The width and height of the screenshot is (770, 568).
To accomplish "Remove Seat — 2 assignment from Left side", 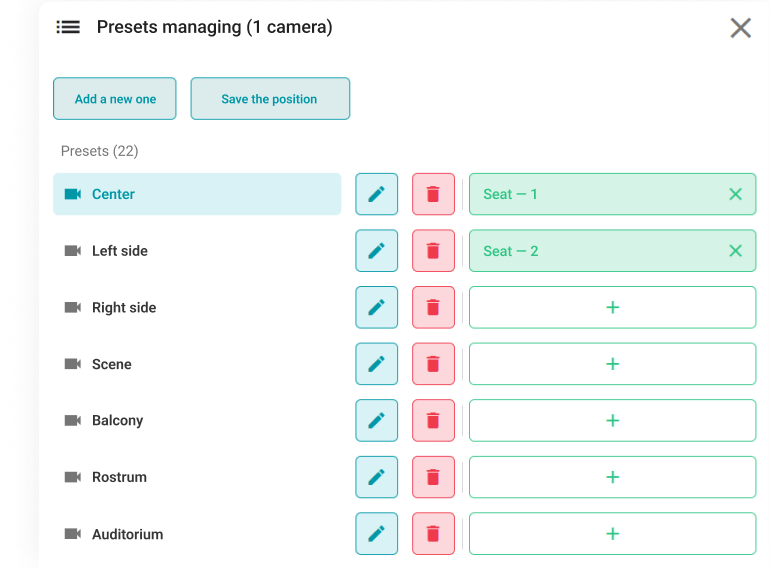I will tap(736, 251).
